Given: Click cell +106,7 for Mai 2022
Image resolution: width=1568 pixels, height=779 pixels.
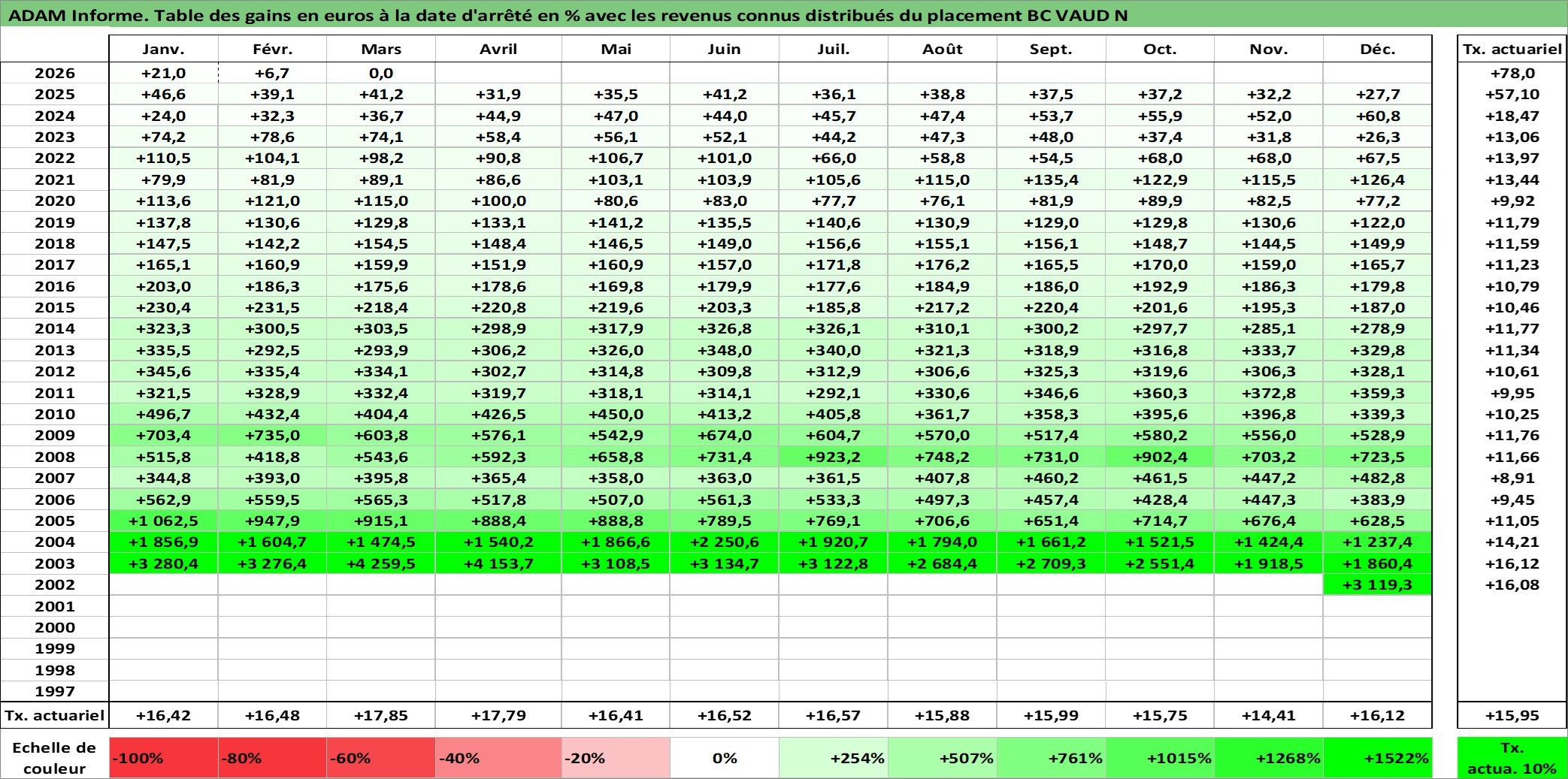Looking at the screenshot, I should (x=616, y=158).
